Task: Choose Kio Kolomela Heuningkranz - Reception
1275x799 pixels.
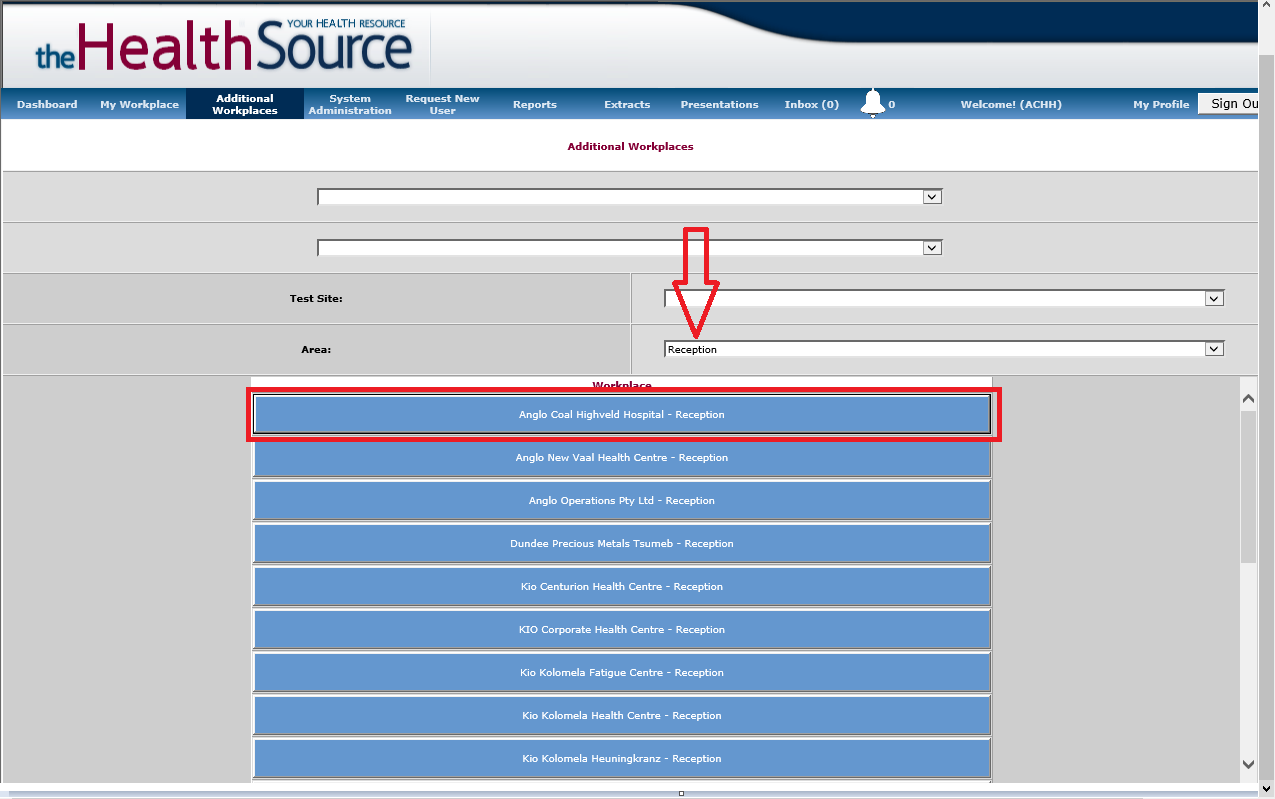Action: (622, 758)
